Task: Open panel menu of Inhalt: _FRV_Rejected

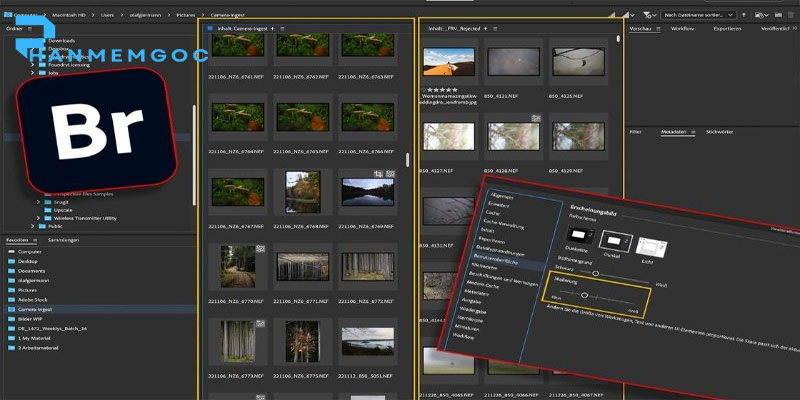Action: [x=495, y=29]
